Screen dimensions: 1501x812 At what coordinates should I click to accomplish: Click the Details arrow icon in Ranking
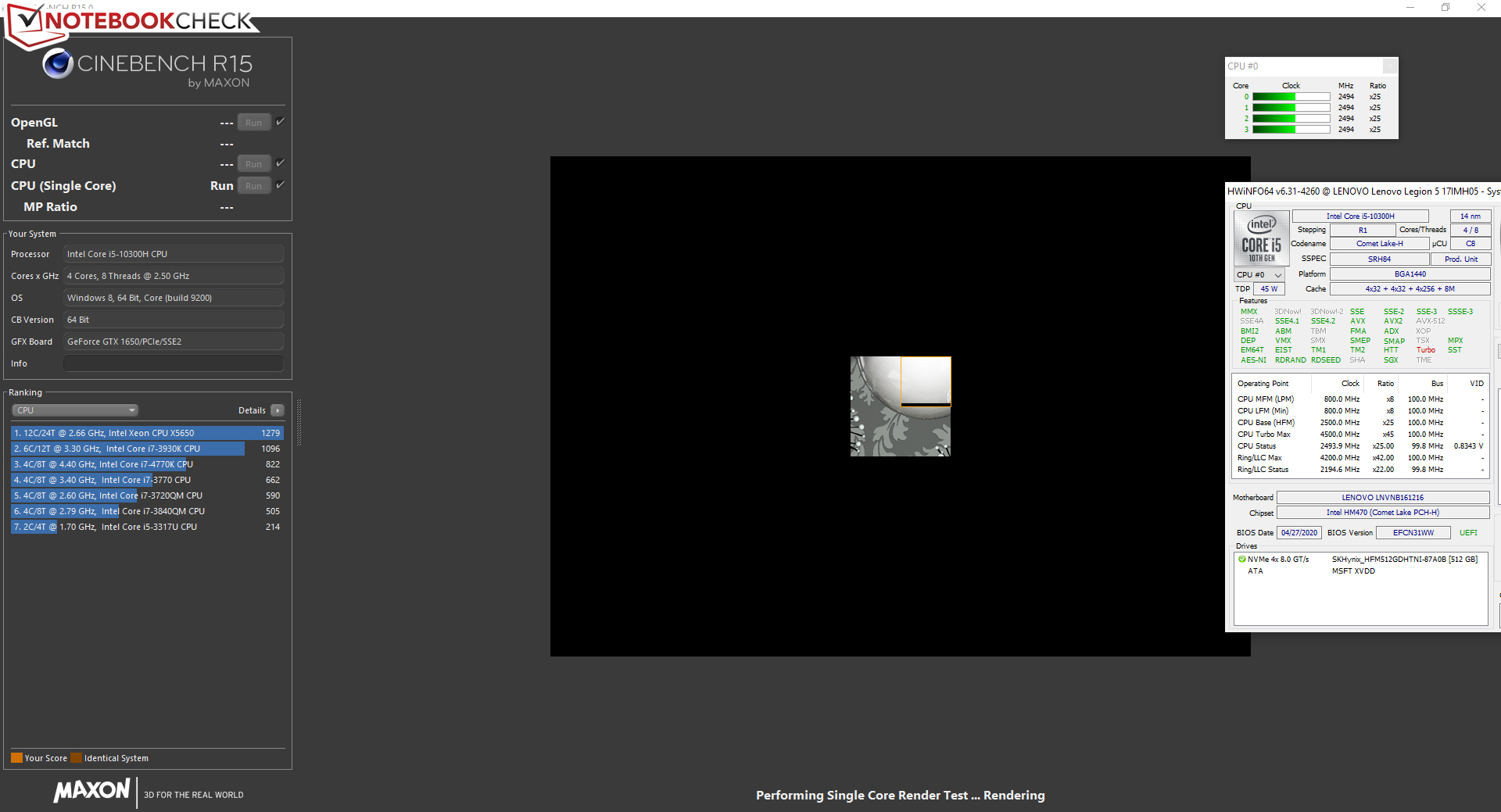(278, 410)
